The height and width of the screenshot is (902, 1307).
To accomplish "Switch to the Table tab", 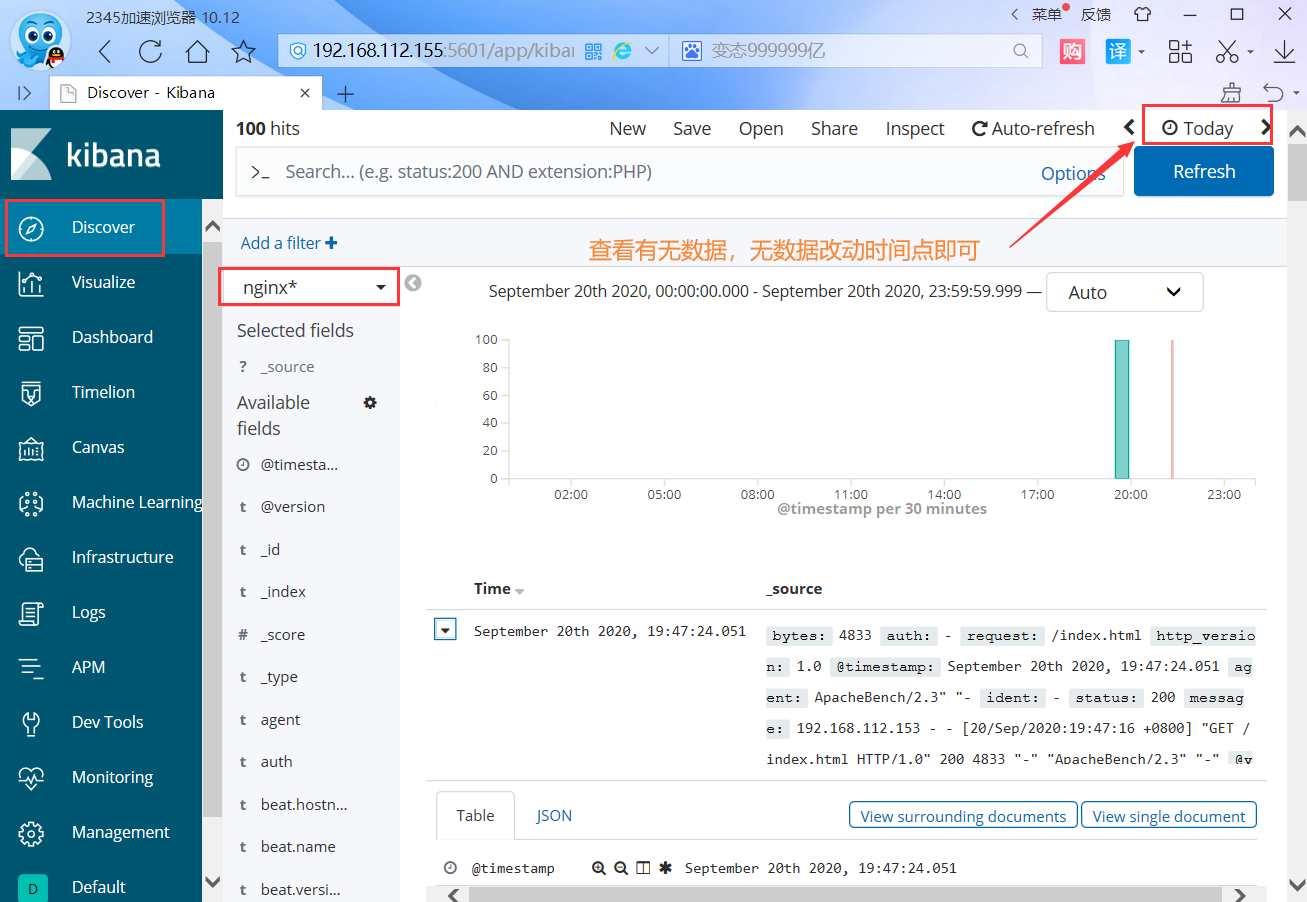I will tap(475, 815).
